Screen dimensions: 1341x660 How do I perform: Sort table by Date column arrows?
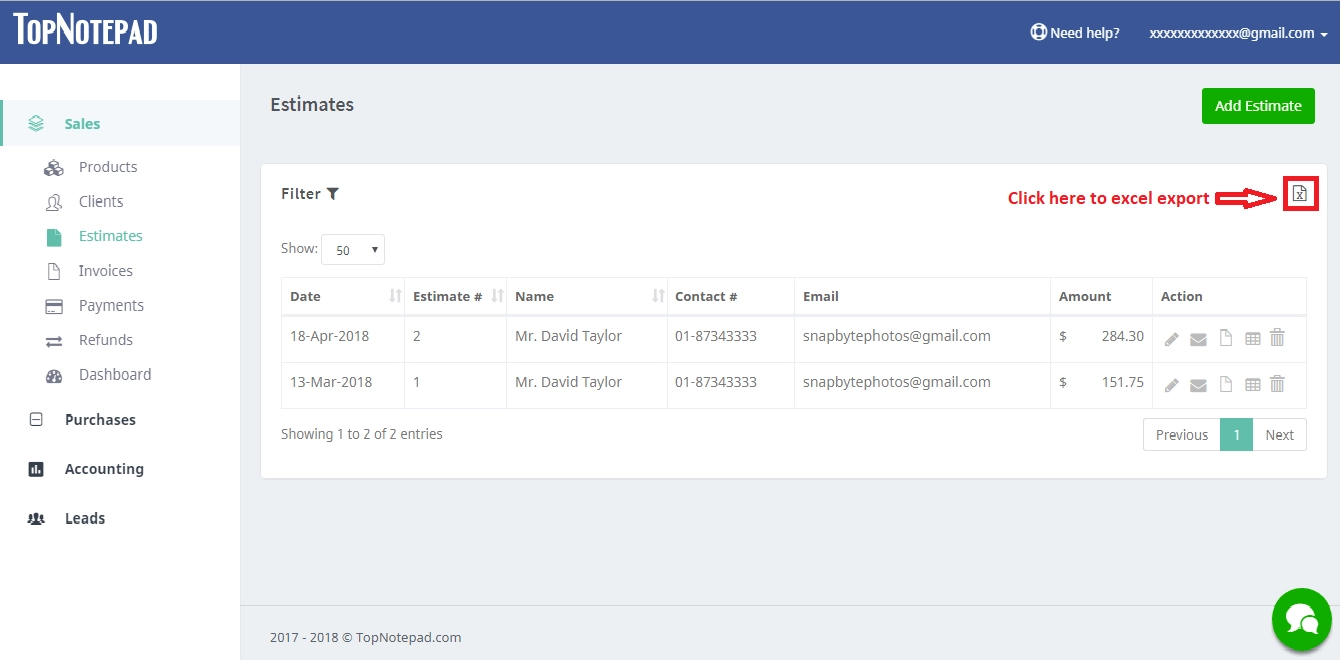[x=395, y=296]
